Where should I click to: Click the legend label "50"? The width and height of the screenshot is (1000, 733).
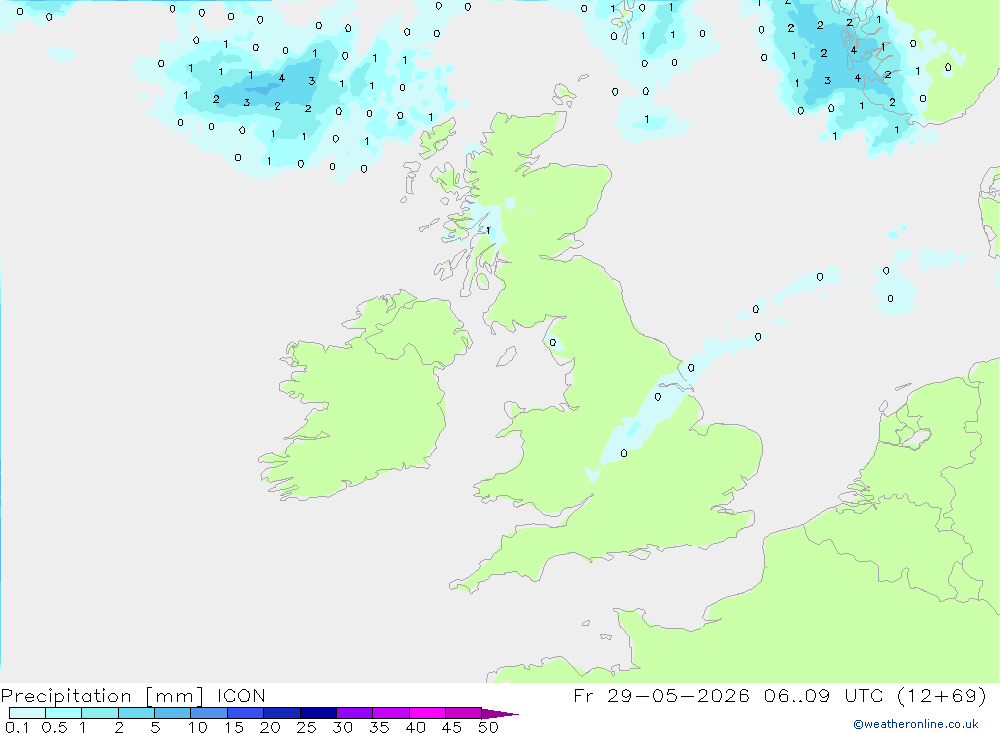point(488,727)
